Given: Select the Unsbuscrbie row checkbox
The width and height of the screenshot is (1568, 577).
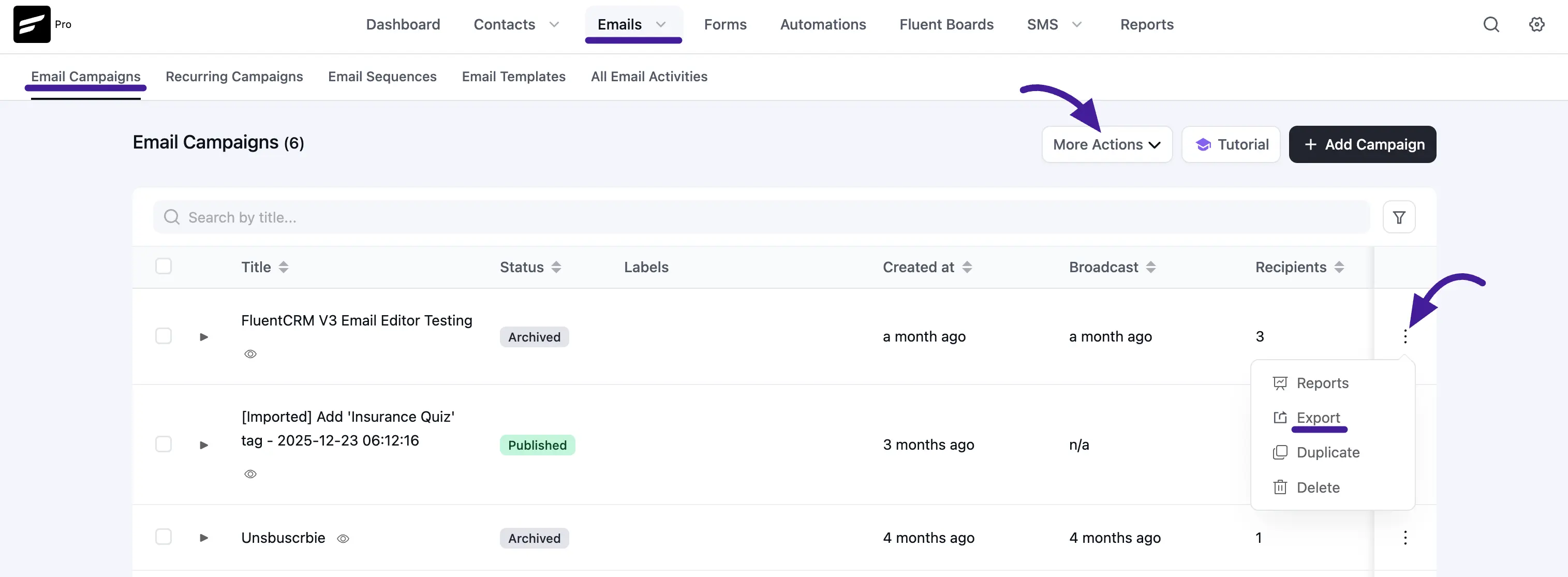Looking at the screenshot, I should click(163, 537).
